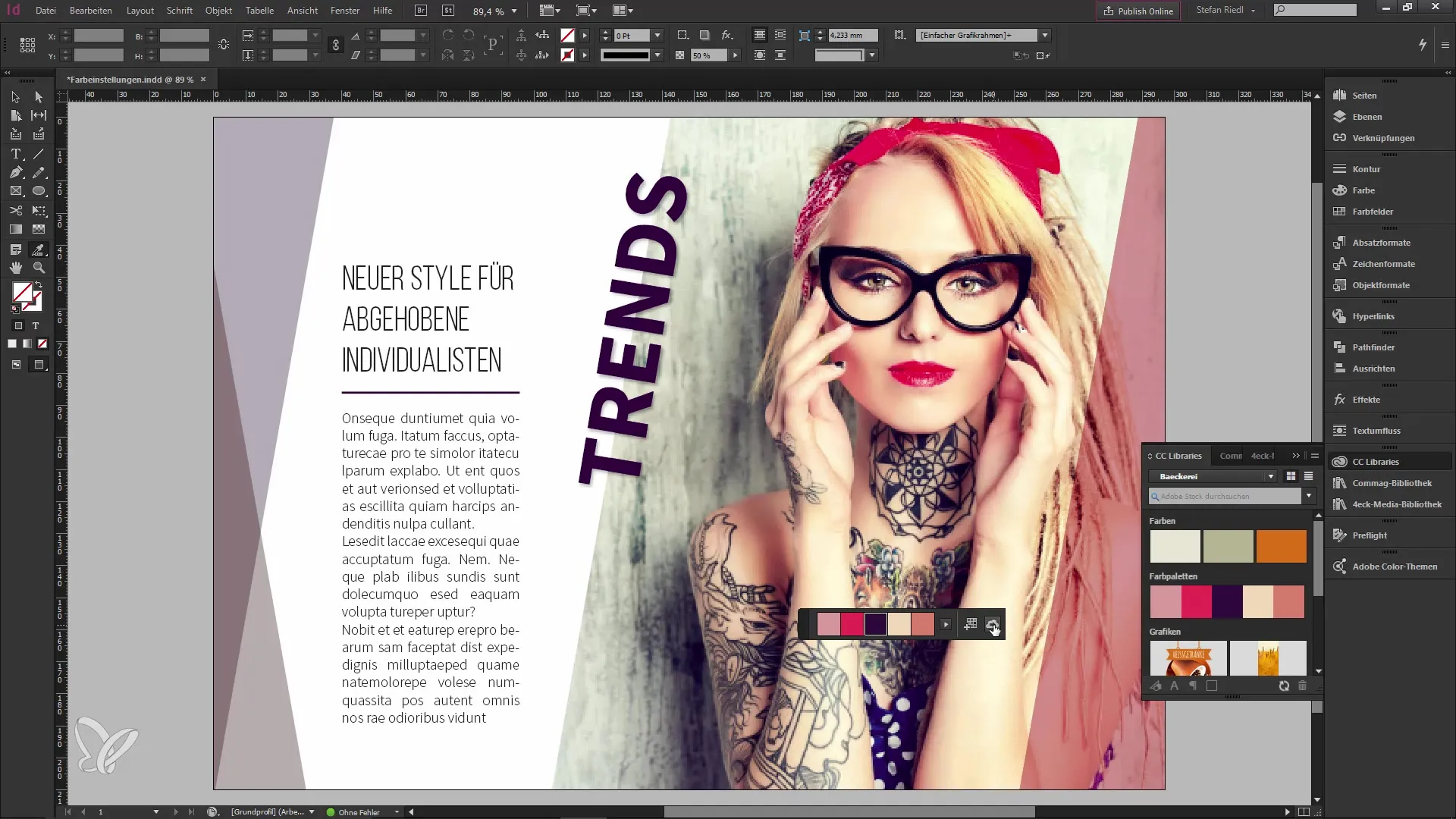Select the Gradient Swatch tool
The image size is (1456, 819).
(x=15, y=229)
